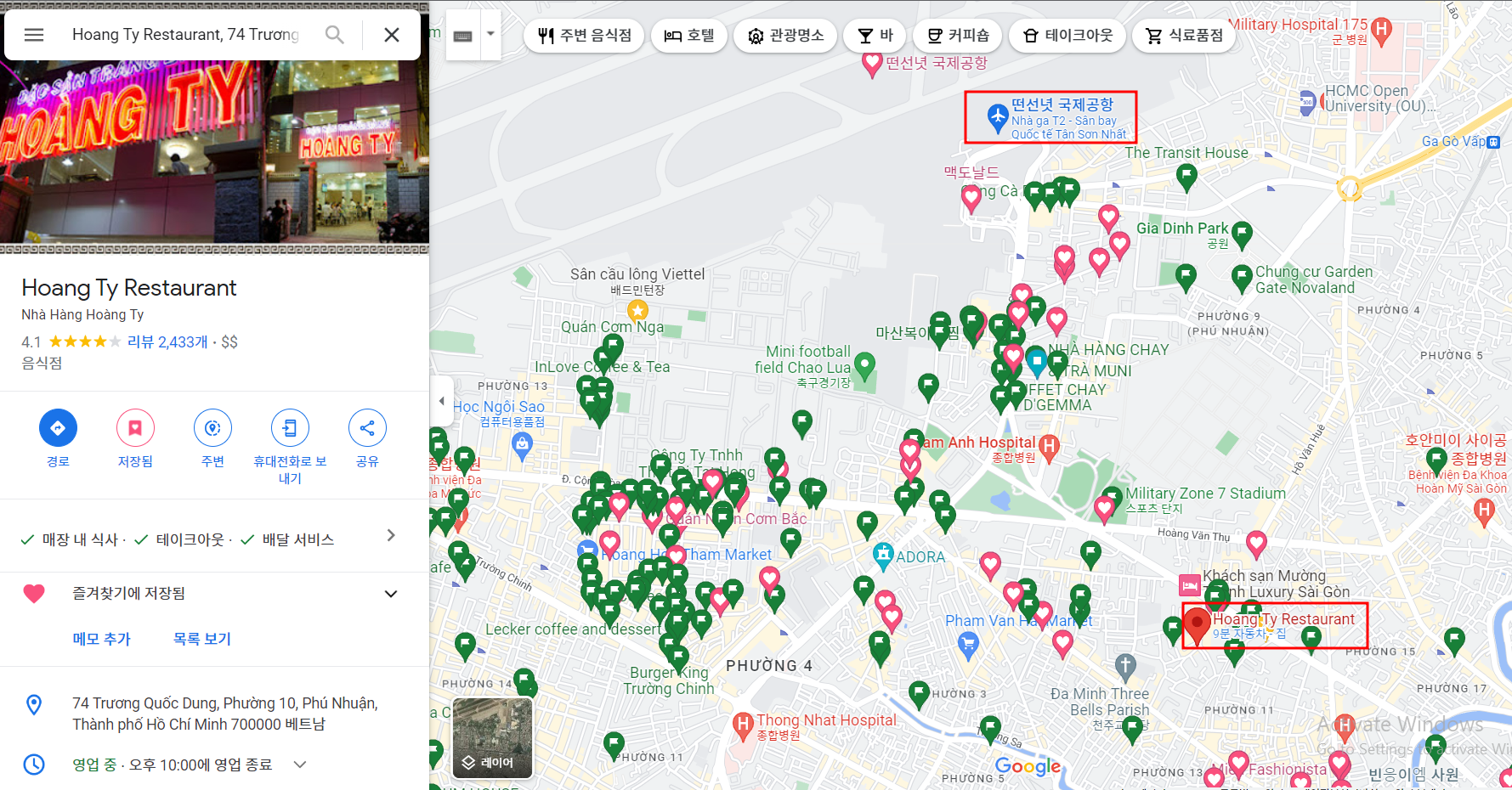Click the 목록 보기 link
Viewport: 1512px width, 790px height.
tap(202, 639)
